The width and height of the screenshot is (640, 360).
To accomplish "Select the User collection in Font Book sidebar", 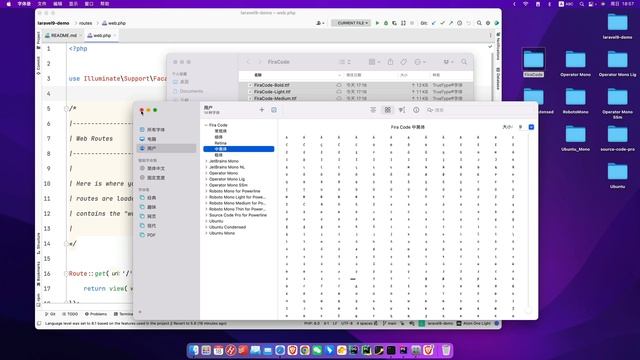I will [167, 148].
